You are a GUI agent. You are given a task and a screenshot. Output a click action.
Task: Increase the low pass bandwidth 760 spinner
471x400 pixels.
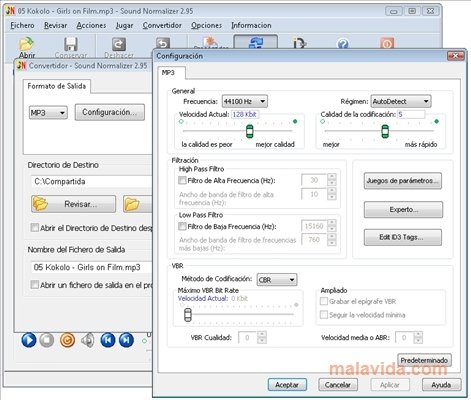tap(331, 237)
